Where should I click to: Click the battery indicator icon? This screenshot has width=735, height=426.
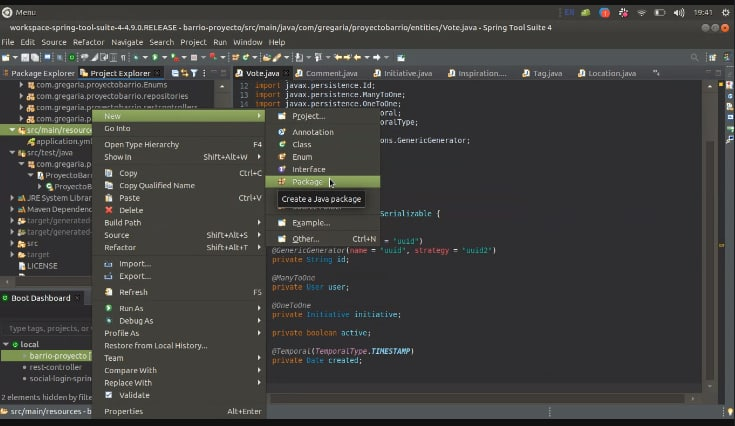click(660, 13)
